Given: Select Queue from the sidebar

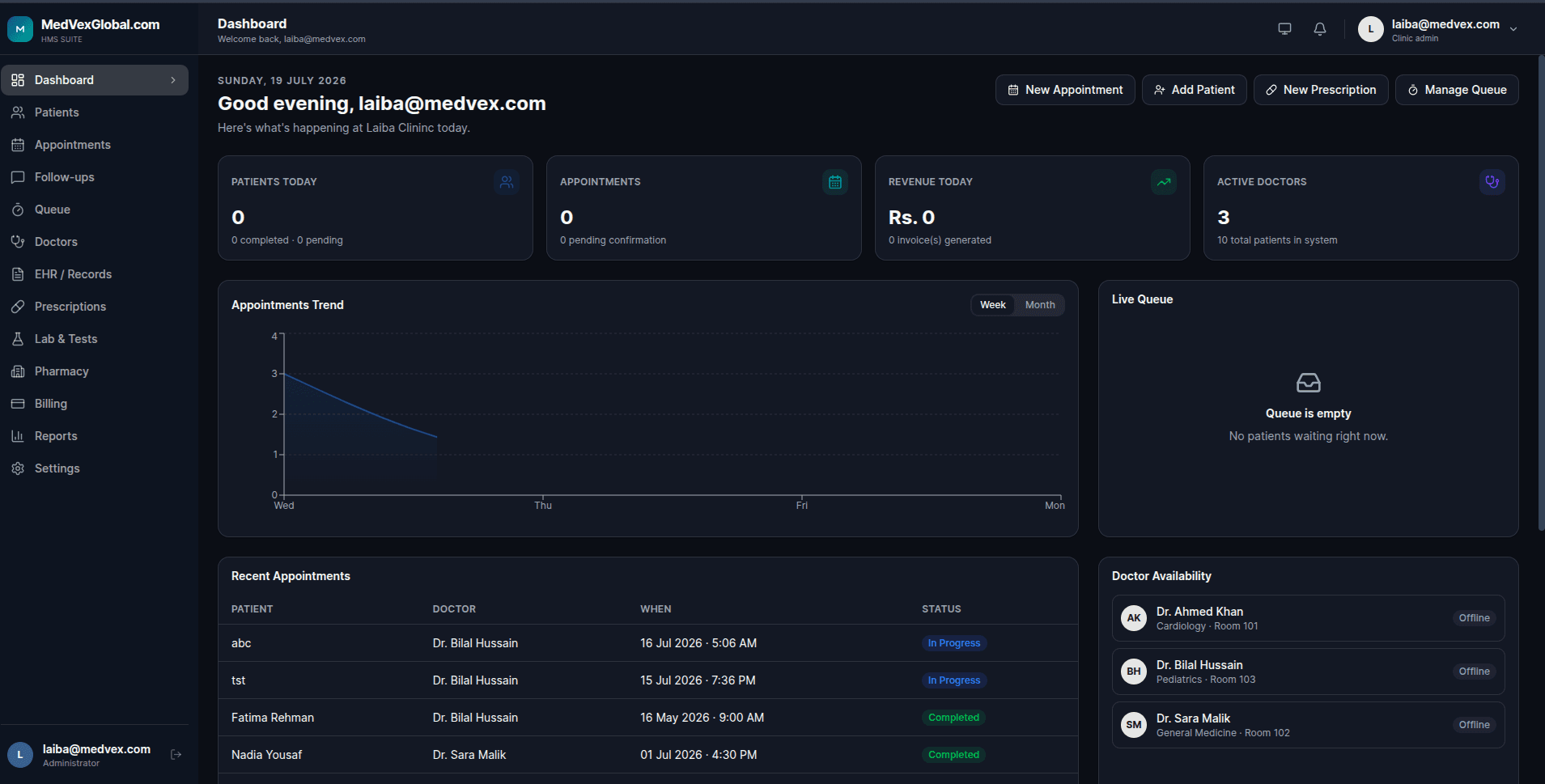Looking at the screenshot, I should click(95, 210).
